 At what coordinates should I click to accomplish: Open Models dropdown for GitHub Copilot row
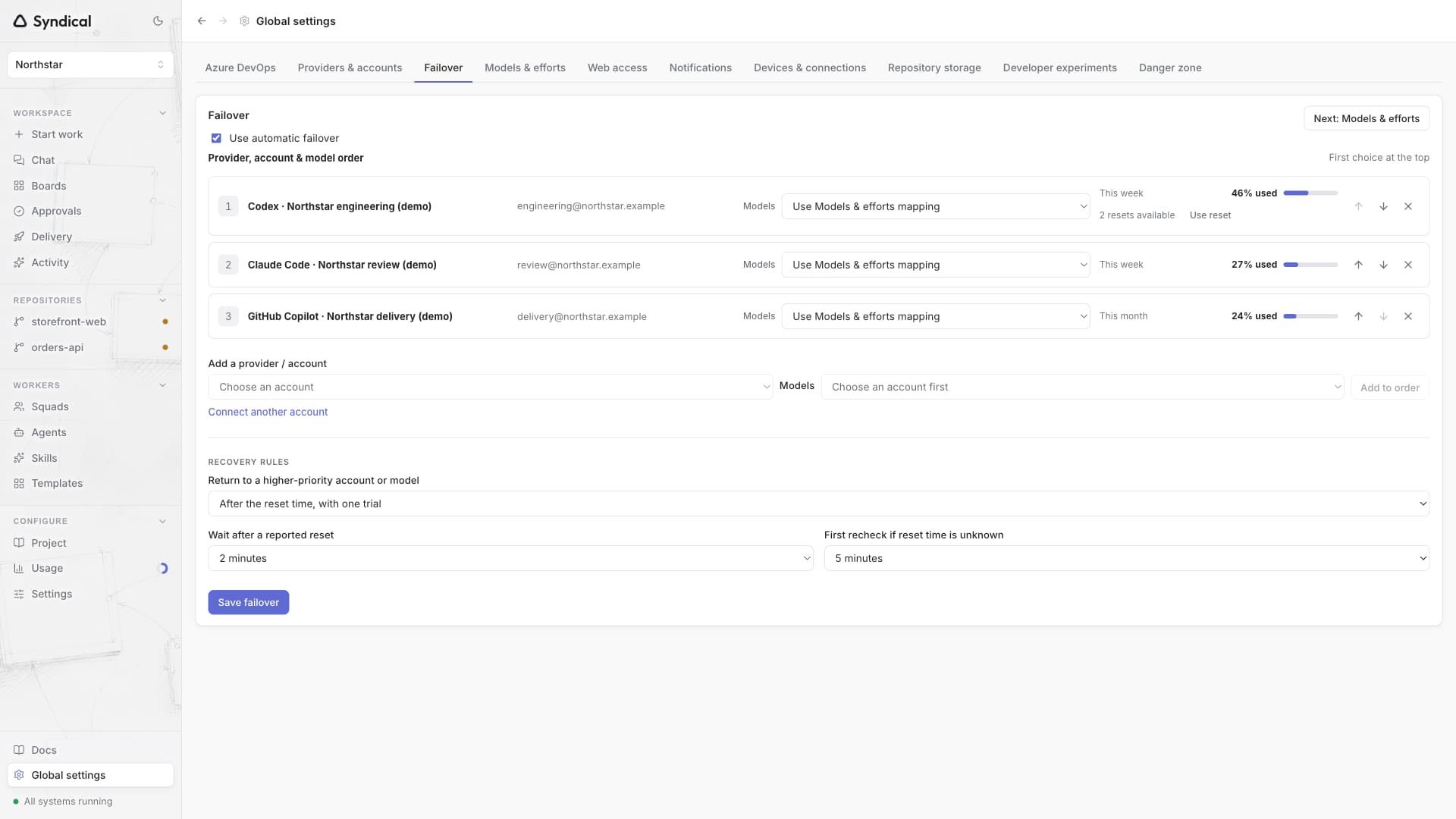(936, 316)
